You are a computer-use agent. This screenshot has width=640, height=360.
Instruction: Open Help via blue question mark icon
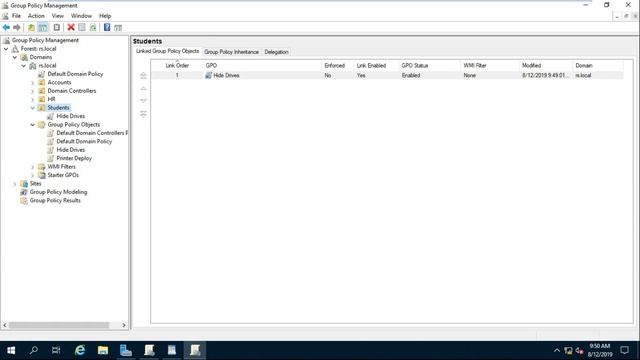[107, 27]
